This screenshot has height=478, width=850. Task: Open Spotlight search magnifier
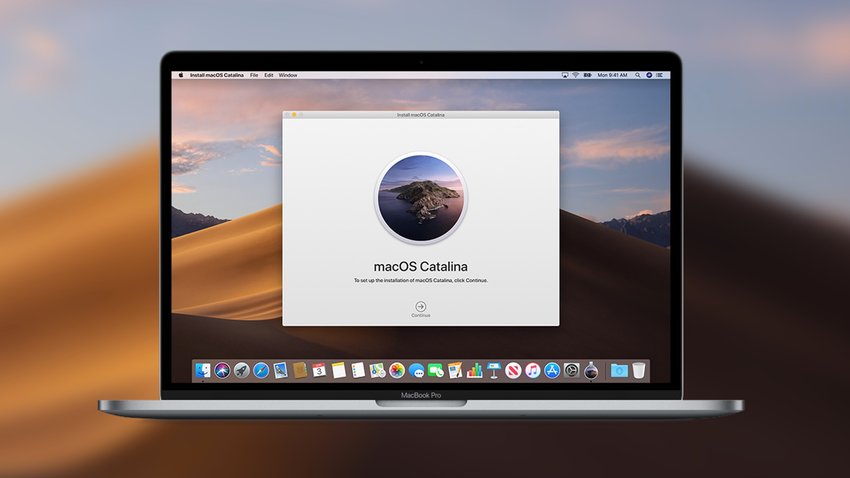[638, 75]
